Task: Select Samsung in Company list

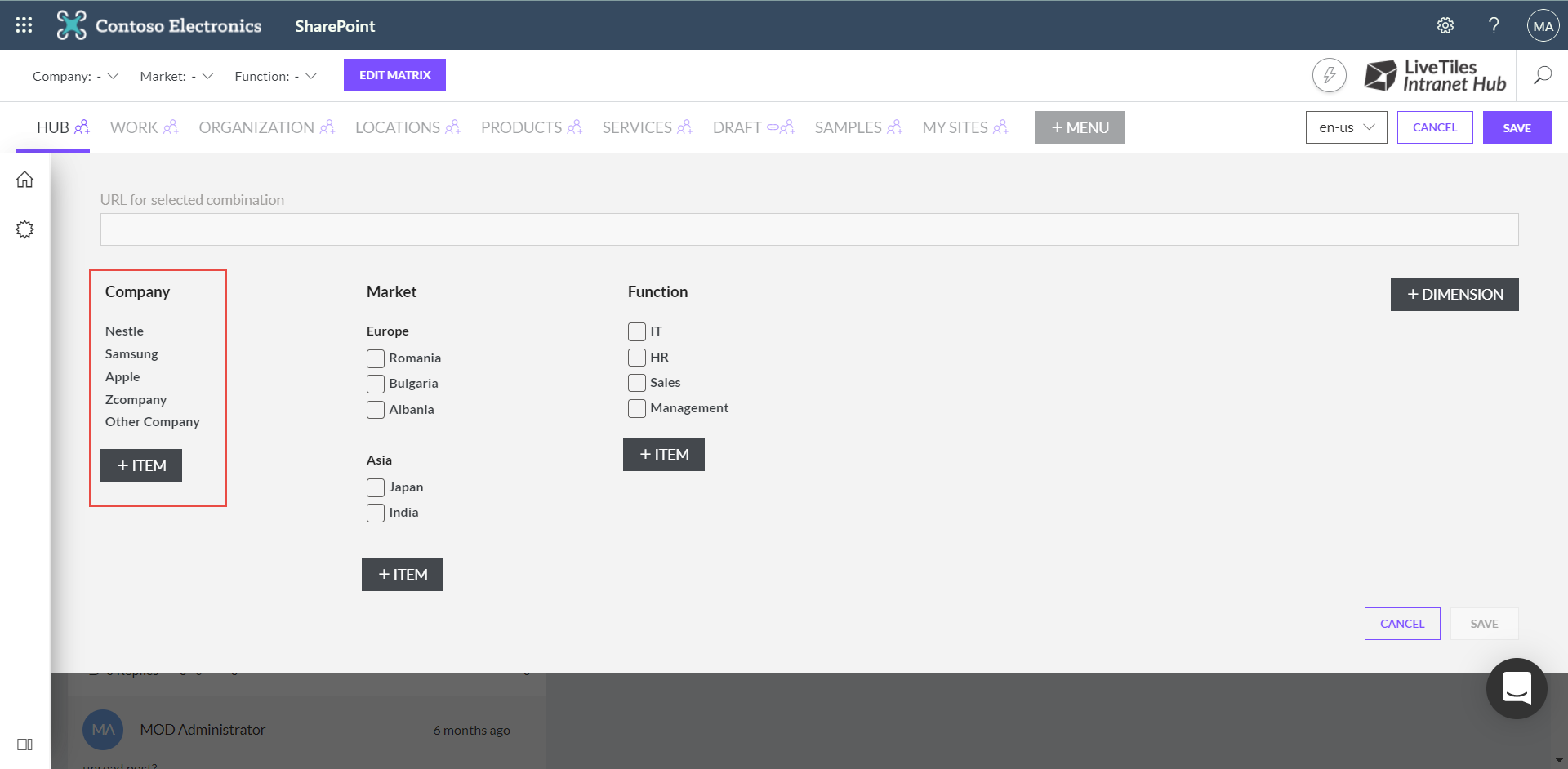Action: [x=131, y=354]
